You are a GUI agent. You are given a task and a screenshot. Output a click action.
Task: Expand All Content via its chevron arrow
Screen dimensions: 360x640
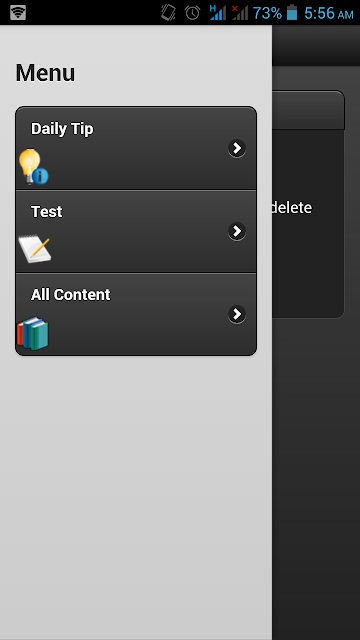click(x=237, y=314)
